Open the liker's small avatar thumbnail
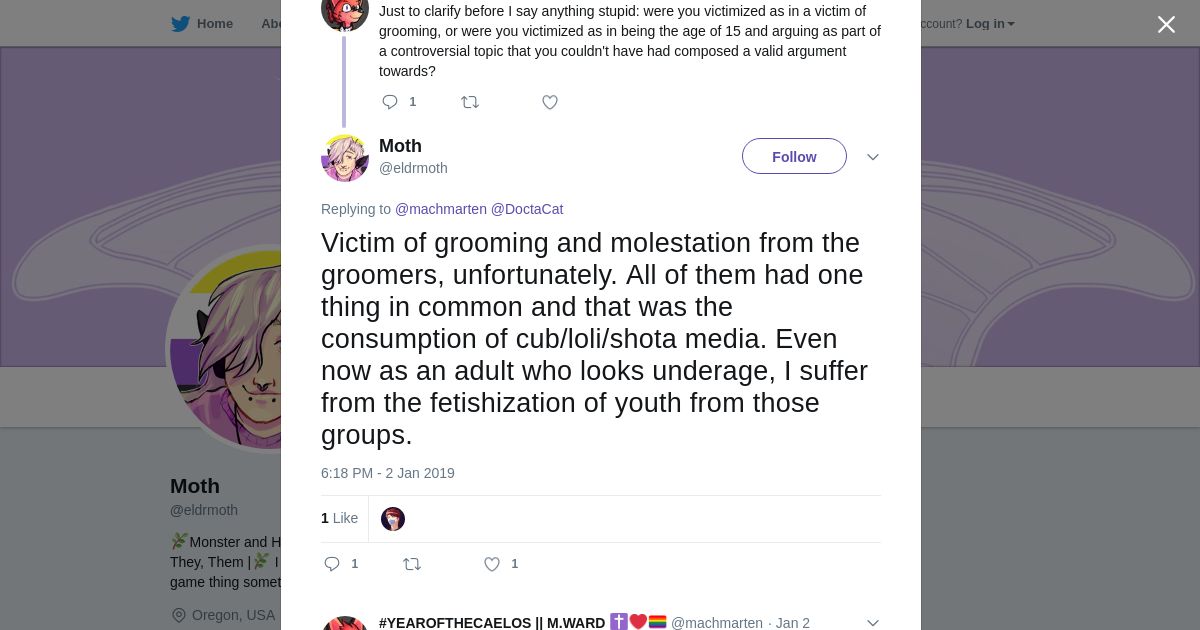Image resolution: width=1200 pixels, height=630 pixels. pyautogui.click(x=393, y=519)
